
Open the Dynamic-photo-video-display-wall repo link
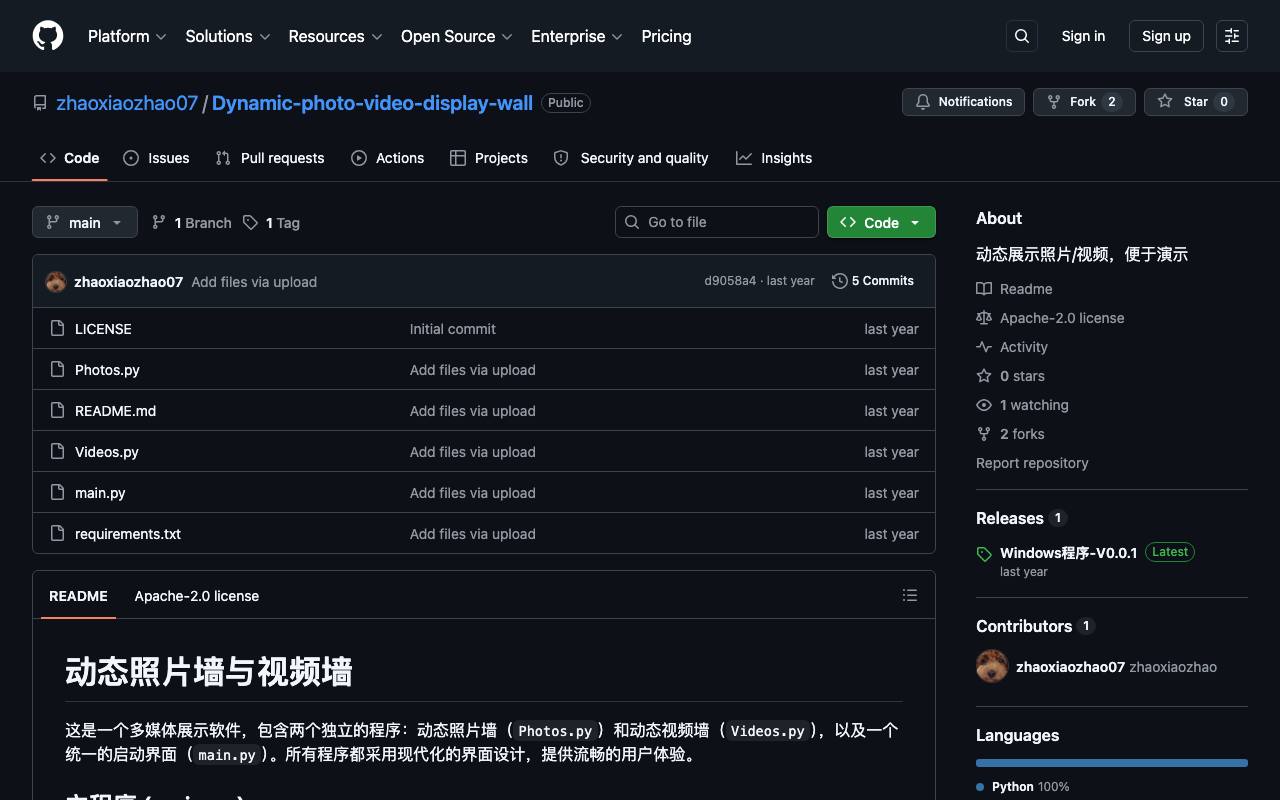pyautogui.click(x=372, y=103)
